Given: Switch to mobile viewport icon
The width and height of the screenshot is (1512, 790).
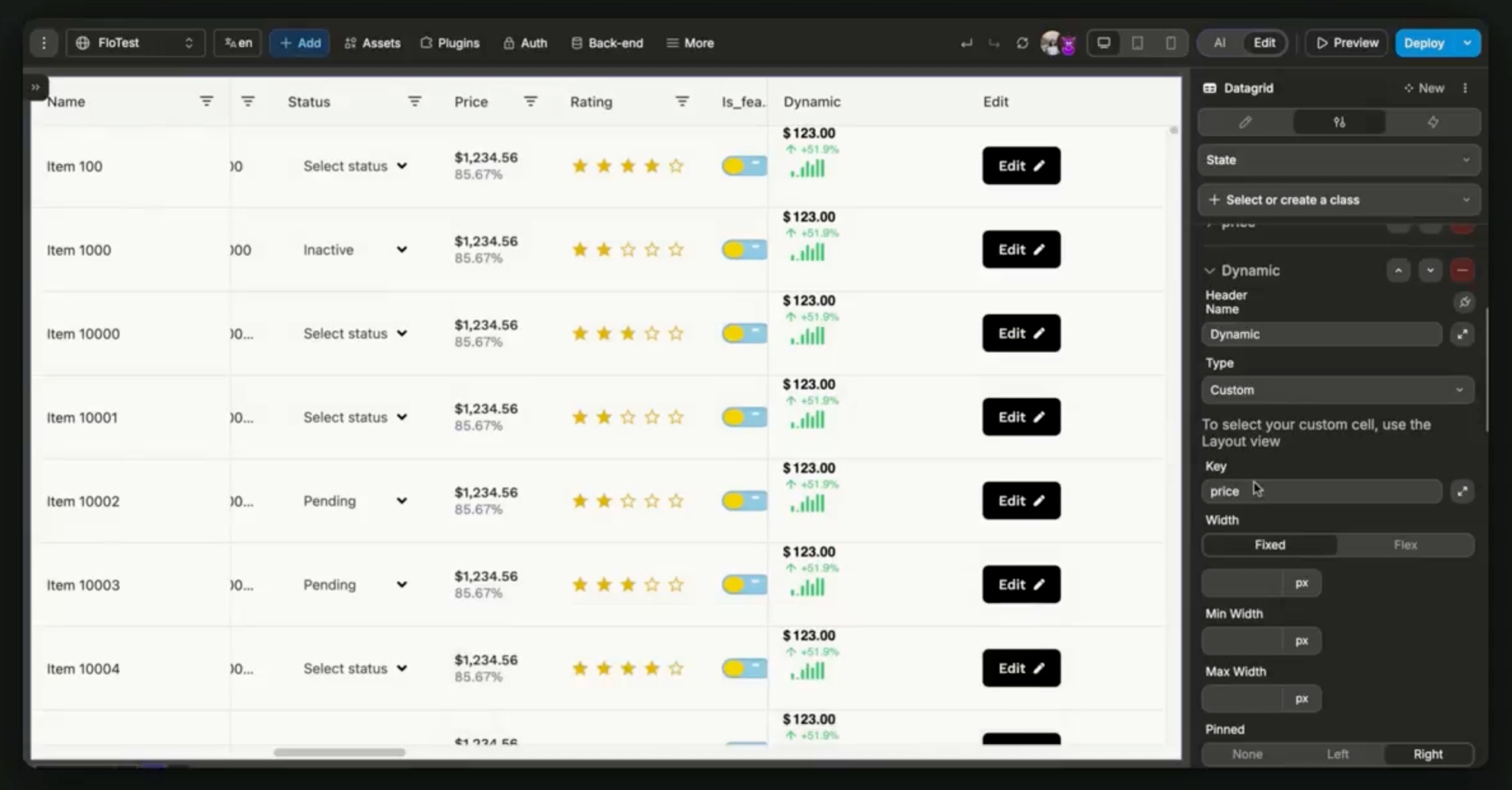Looking at the screenshot, I should pos(1170,43).
